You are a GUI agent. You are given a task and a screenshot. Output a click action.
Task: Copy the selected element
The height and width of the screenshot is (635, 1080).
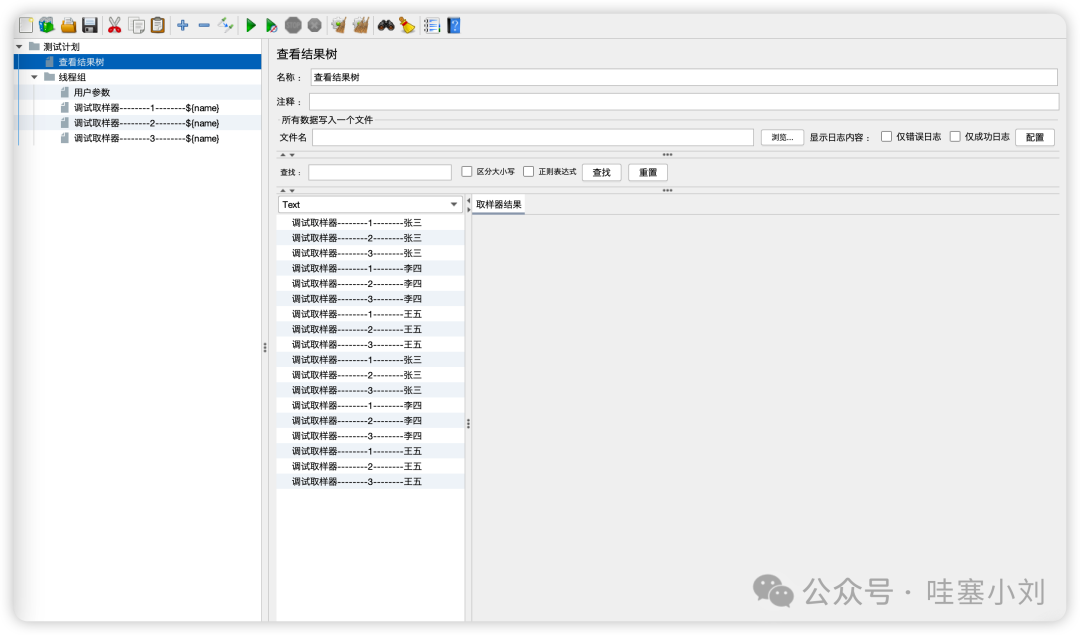coord(136,25)
